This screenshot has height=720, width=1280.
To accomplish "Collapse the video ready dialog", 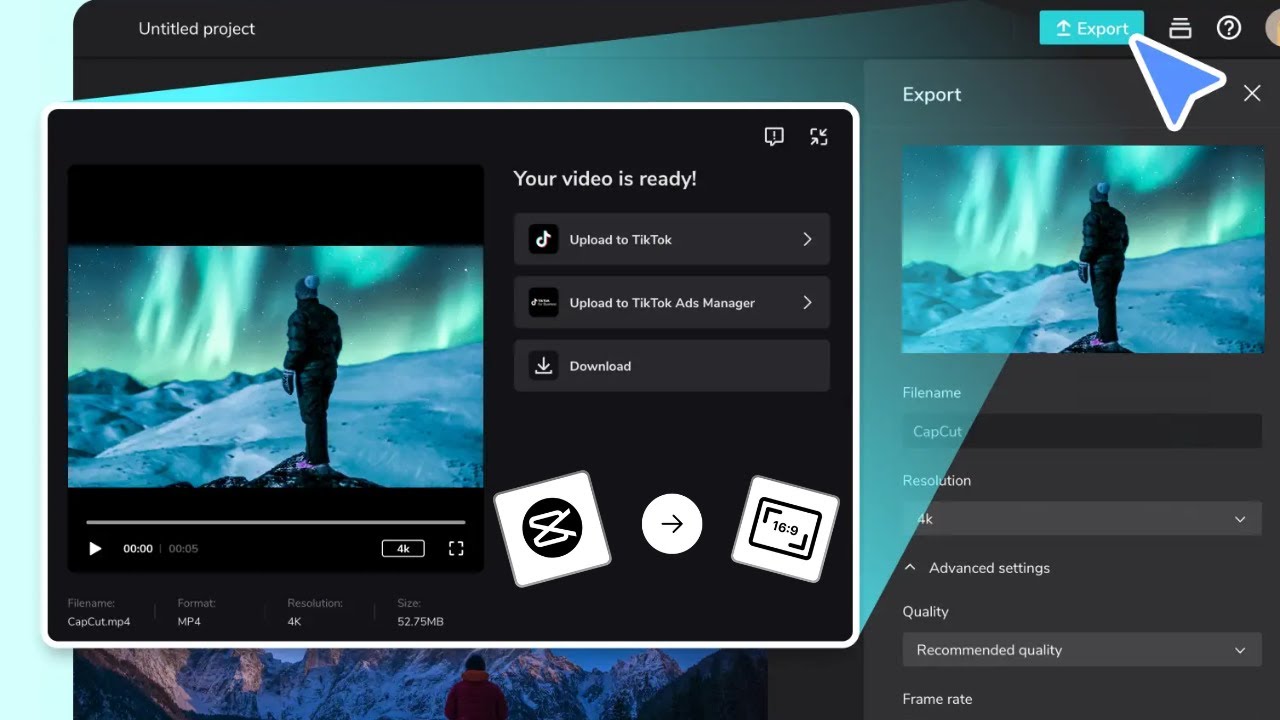I will point(819,137).
